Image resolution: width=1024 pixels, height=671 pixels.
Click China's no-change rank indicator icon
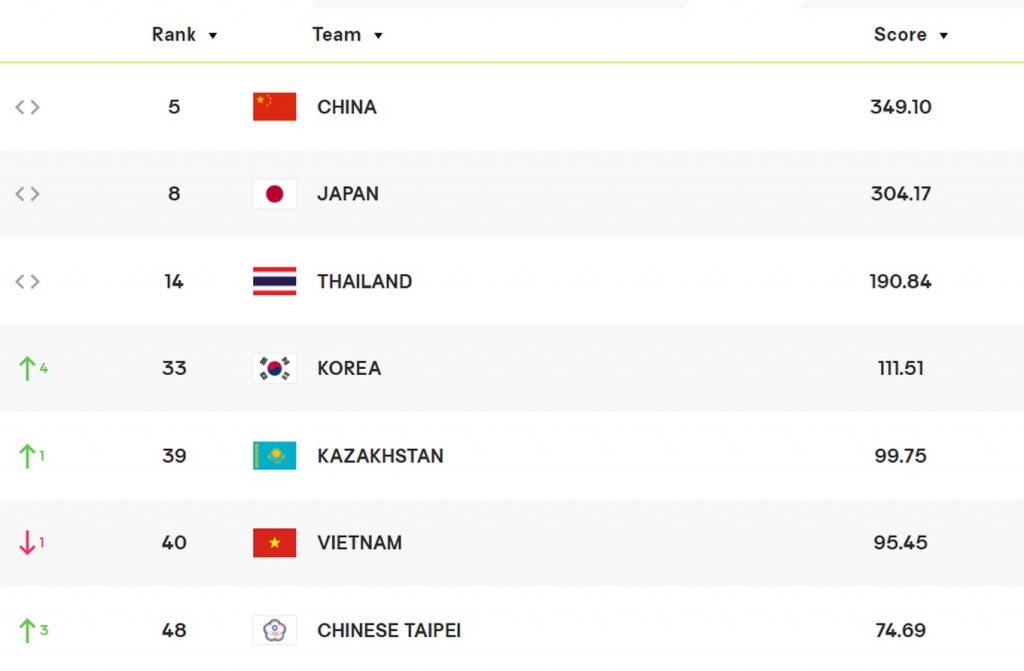tap(27, 107)
